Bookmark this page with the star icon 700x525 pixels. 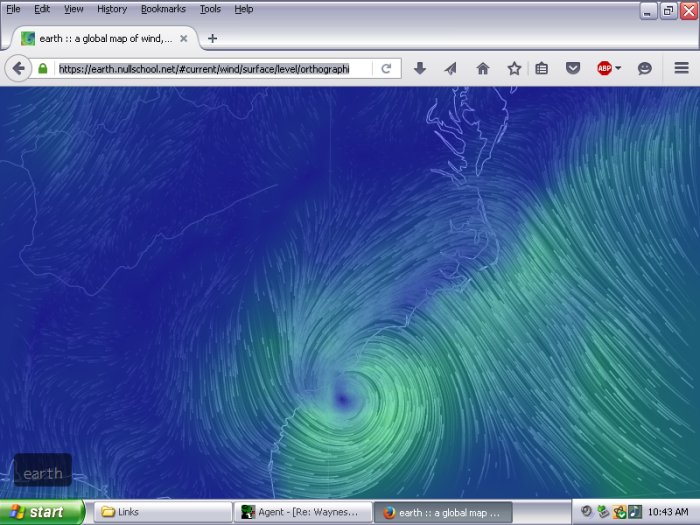click(514, 68)
